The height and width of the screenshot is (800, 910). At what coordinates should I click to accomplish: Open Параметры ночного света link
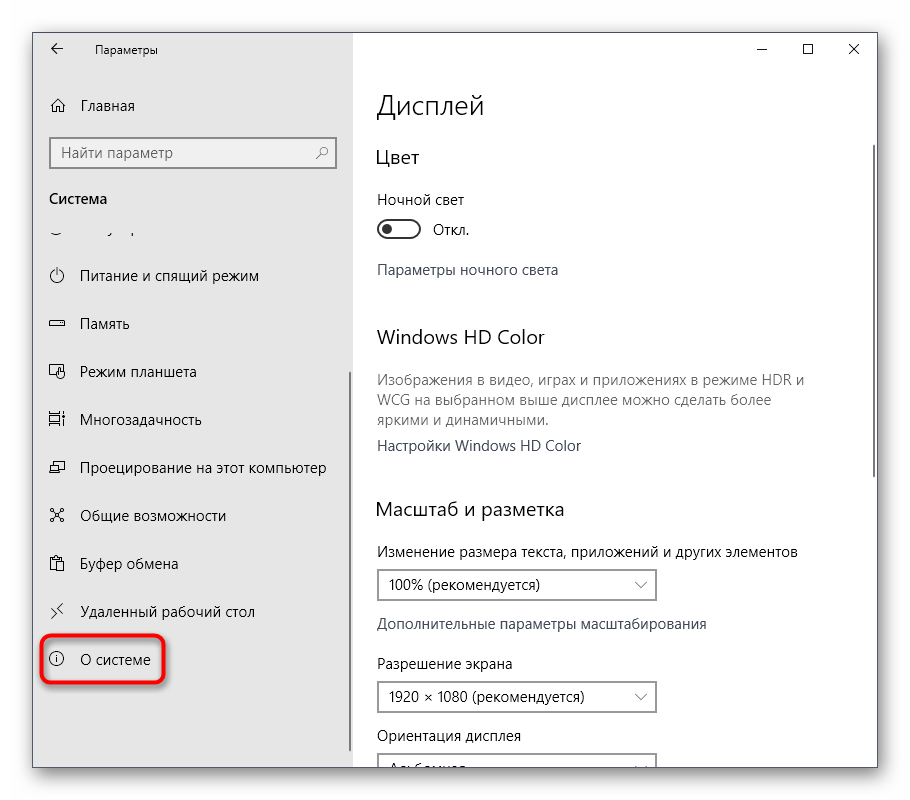[467, 270]
